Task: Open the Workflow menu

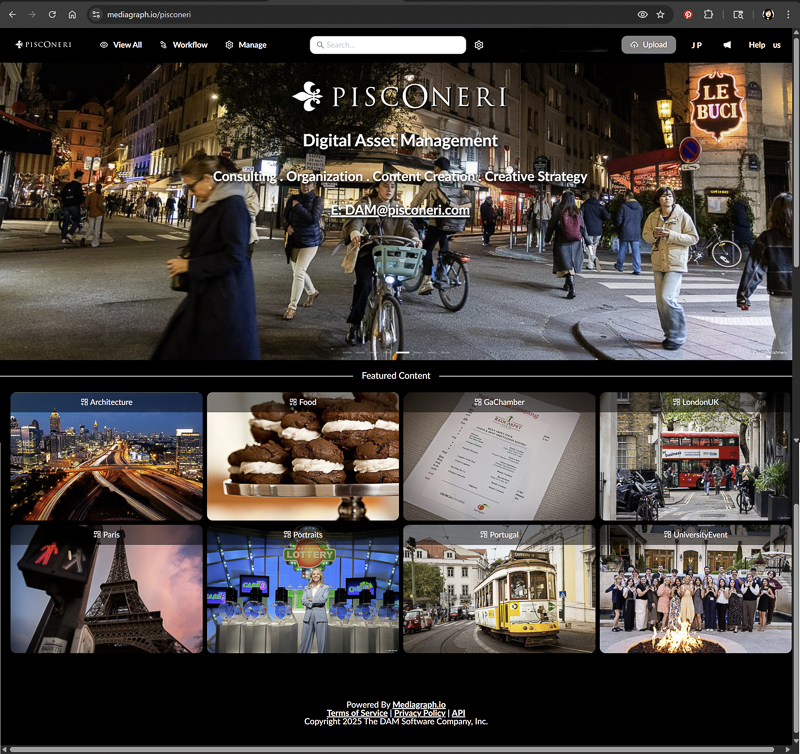Action: (x=184, y=45)
